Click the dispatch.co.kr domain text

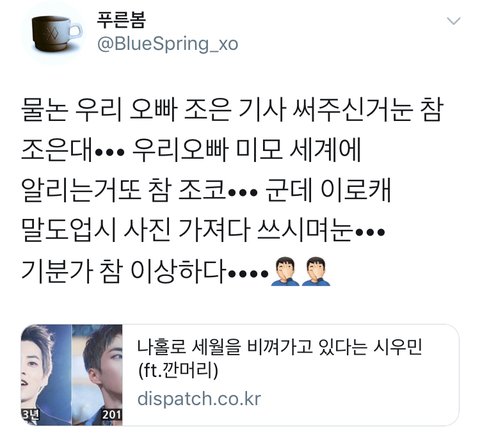pyautogui.click(x=199, y=399)
